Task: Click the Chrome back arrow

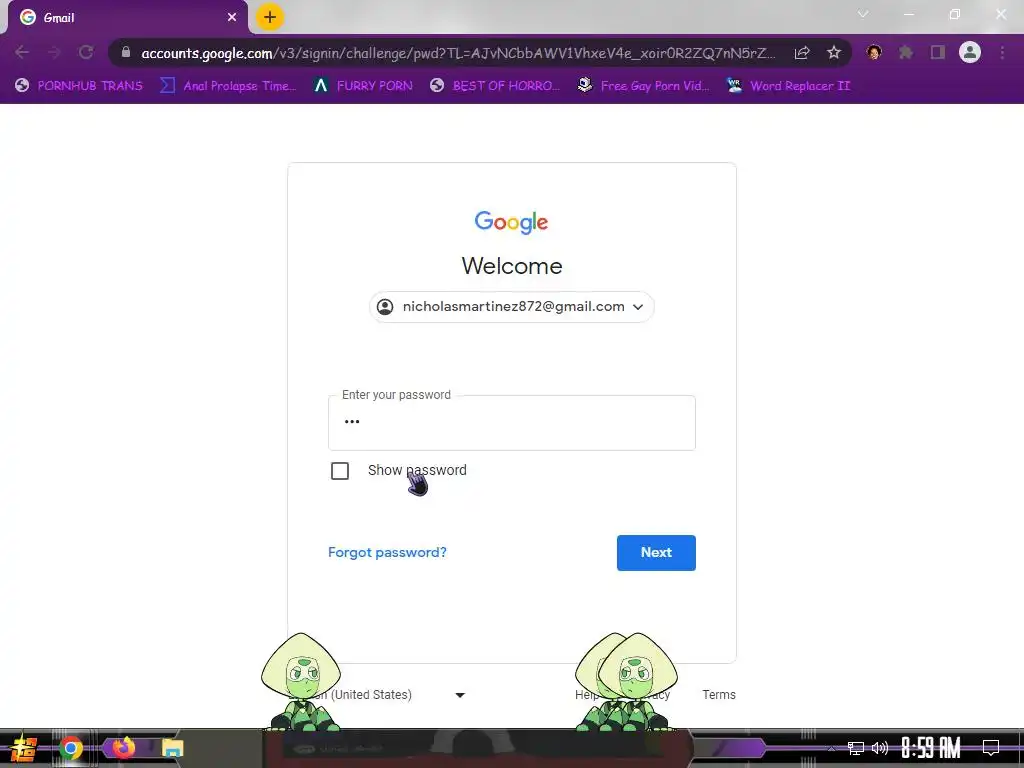Action: (x=22, y=52)
